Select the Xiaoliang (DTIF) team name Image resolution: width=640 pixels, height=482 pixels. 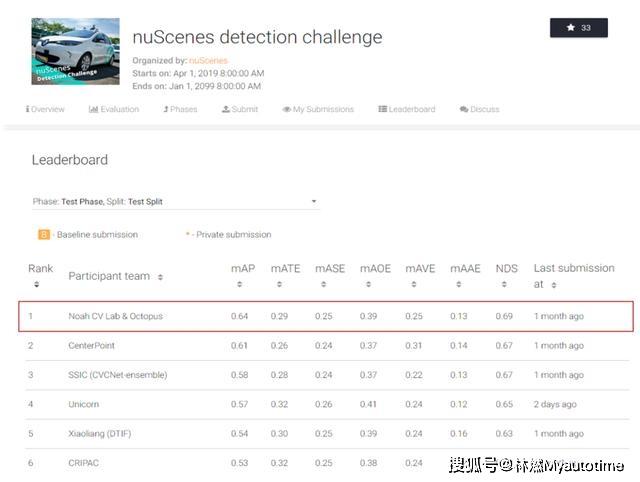tap(100, 434)
